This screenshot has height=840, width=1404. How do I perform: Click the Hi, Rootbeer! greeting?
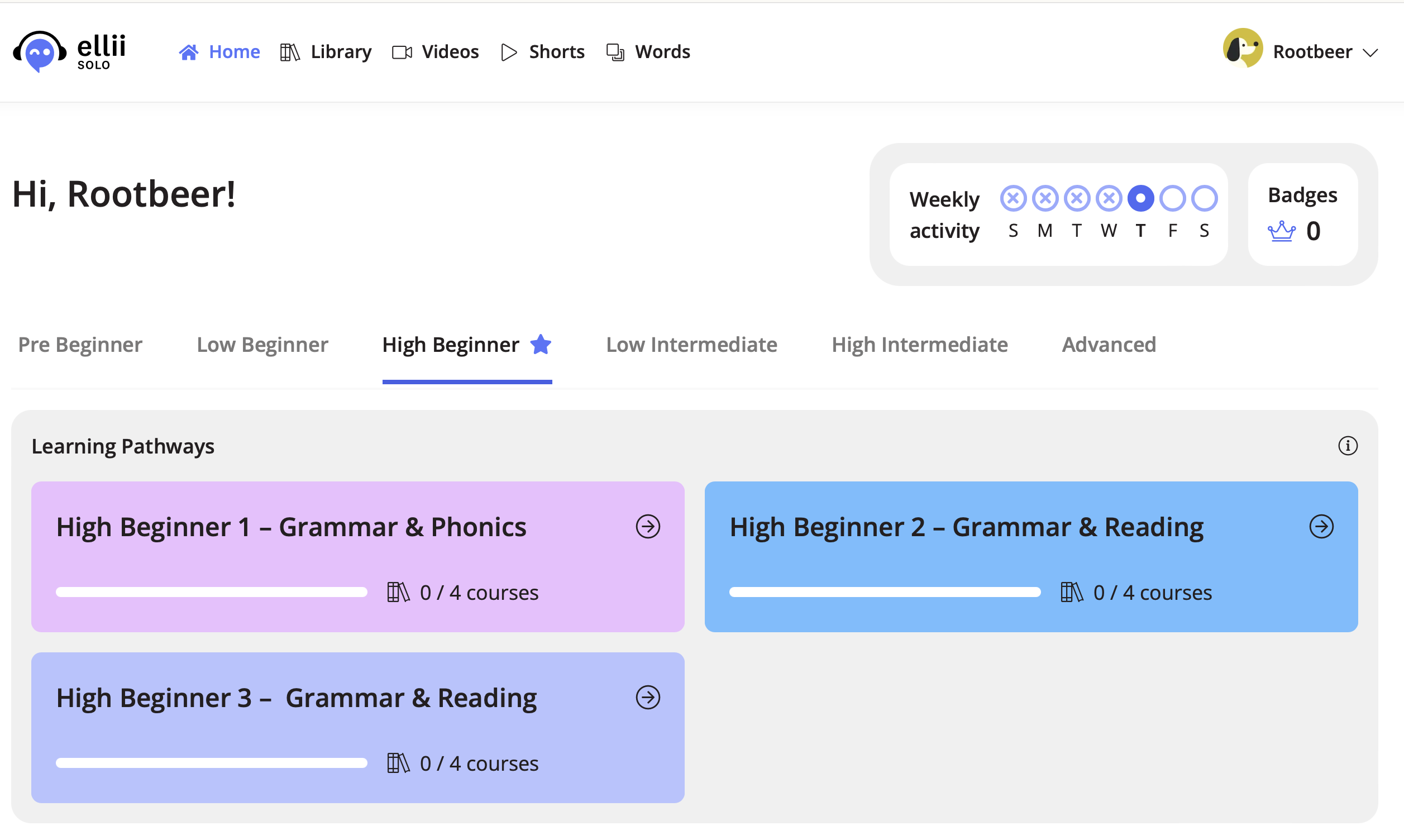point(124,194)
